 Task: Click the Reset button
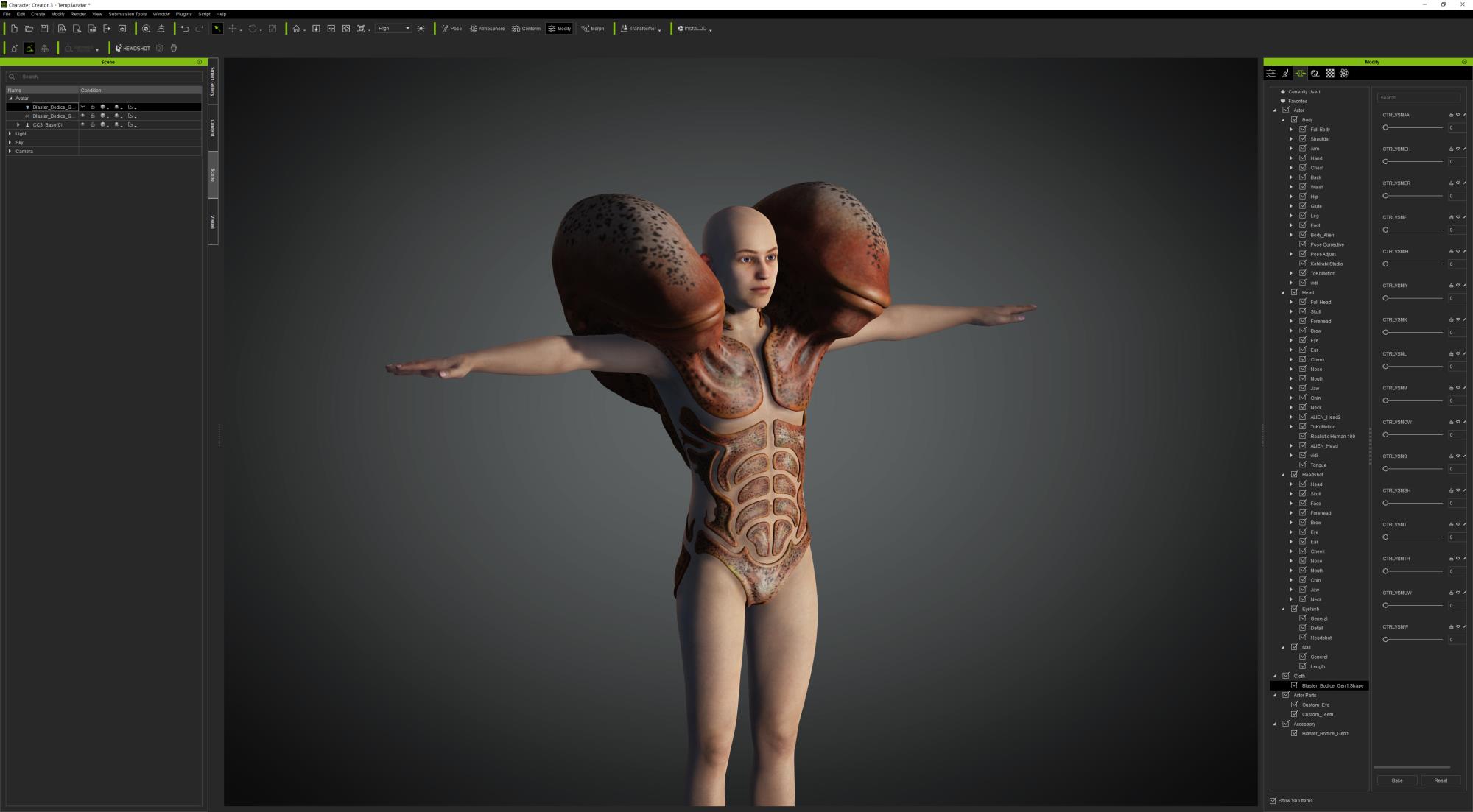[1441, 780]
